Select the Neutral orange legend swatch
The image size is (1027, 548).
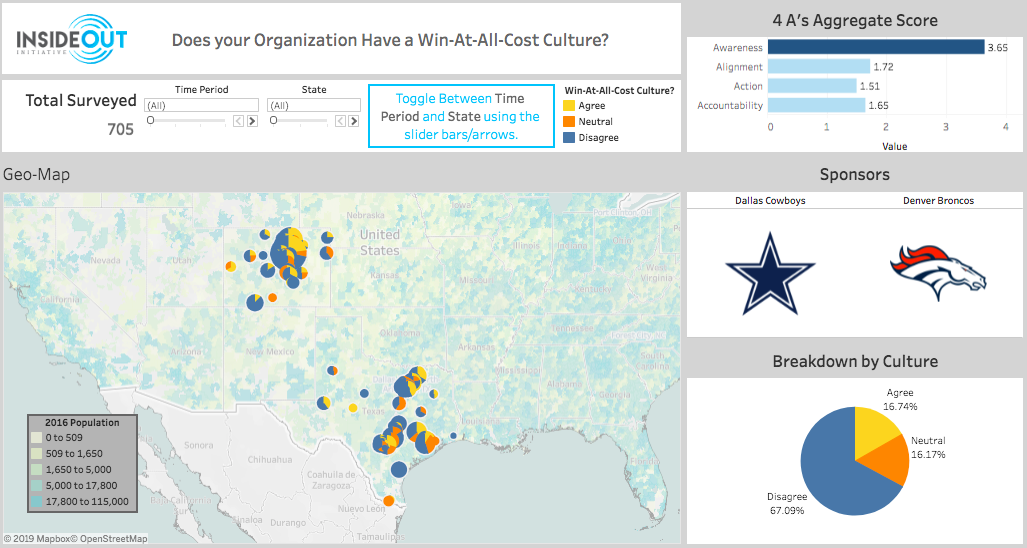point(570,122)
